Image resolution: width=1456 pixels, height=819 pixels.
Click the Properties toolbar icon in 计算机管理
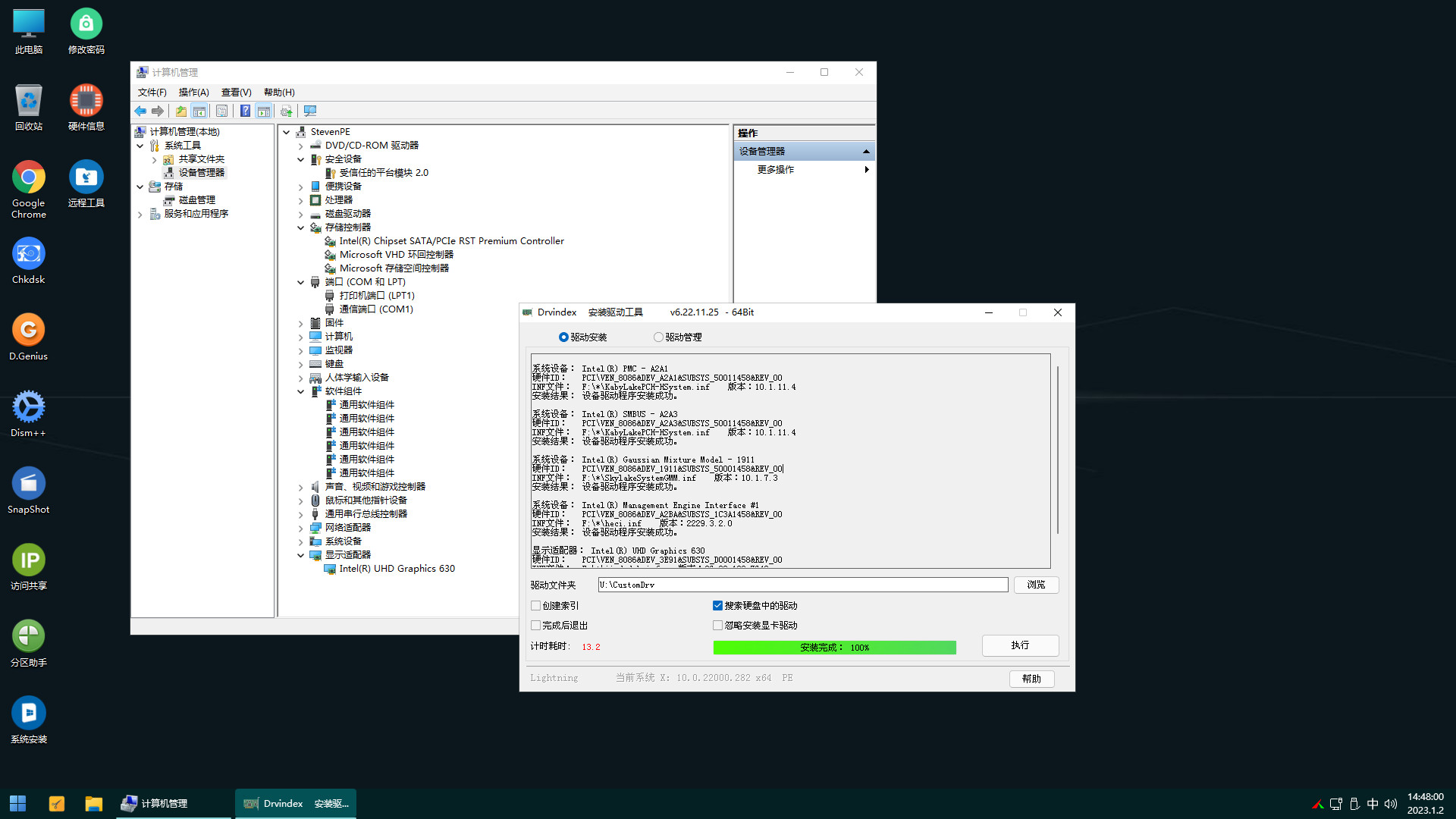click(221, 111)
